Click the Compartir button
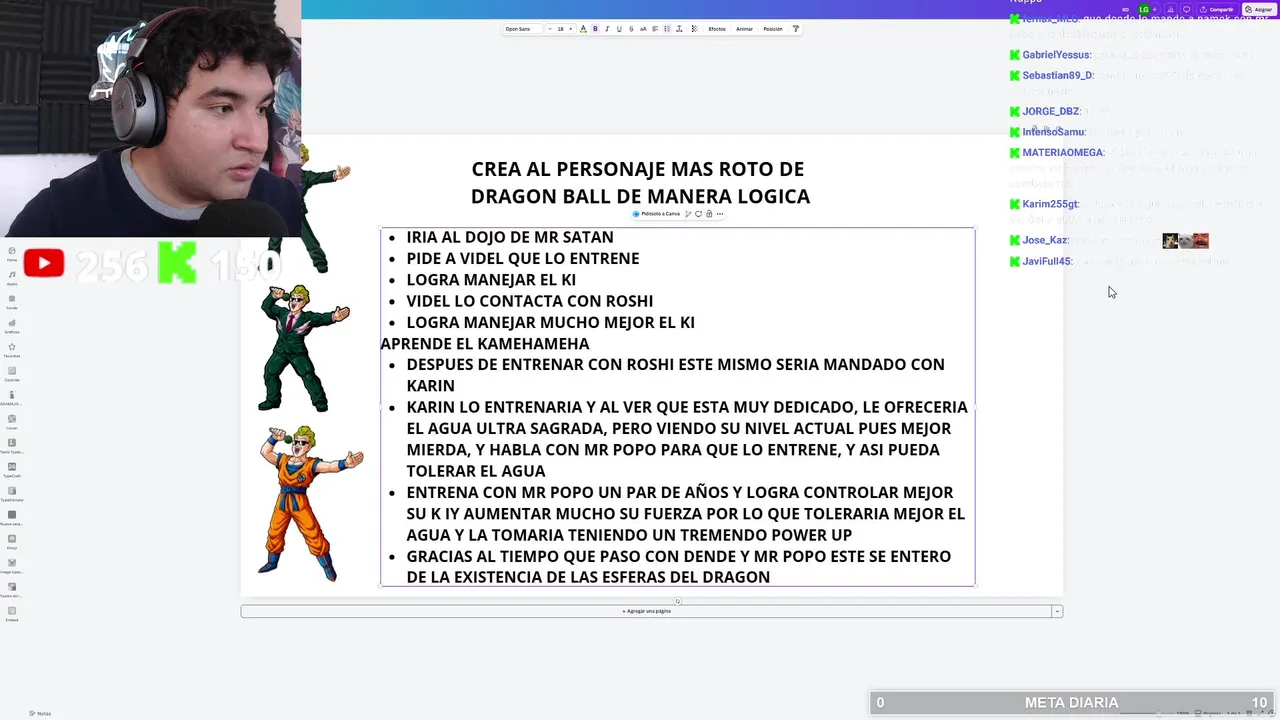1280x720 pixels. (x=1217, y=10)
